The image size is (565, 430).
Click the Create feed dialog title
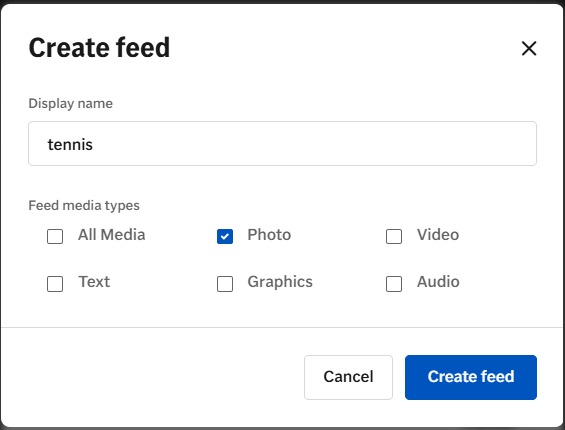pos(99,48)
